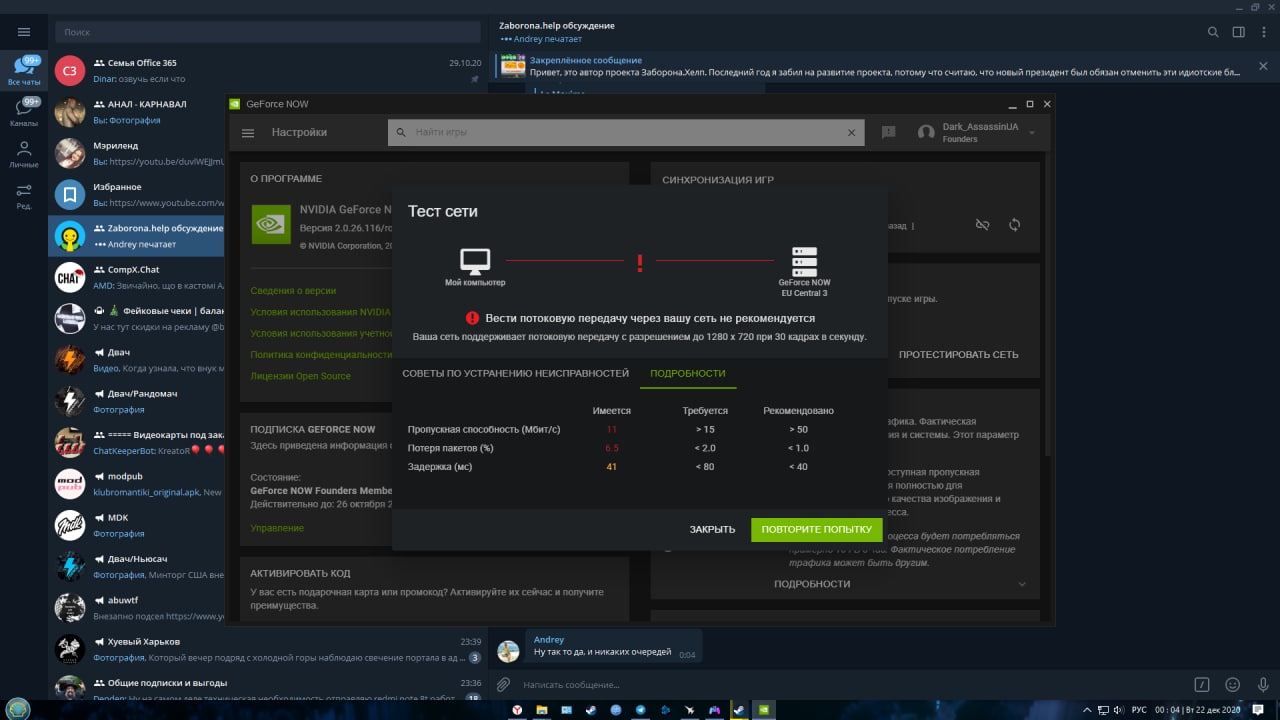Click the 'Написать сообщение' message field

850,685
